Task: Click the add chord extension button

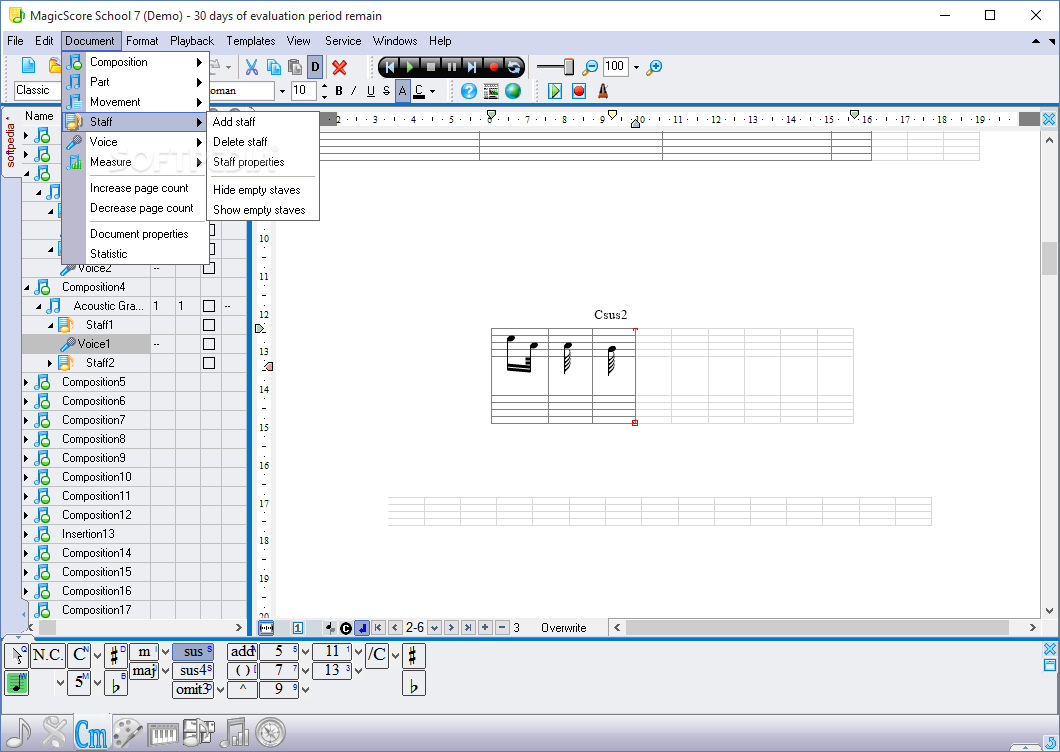Action: 241,651
